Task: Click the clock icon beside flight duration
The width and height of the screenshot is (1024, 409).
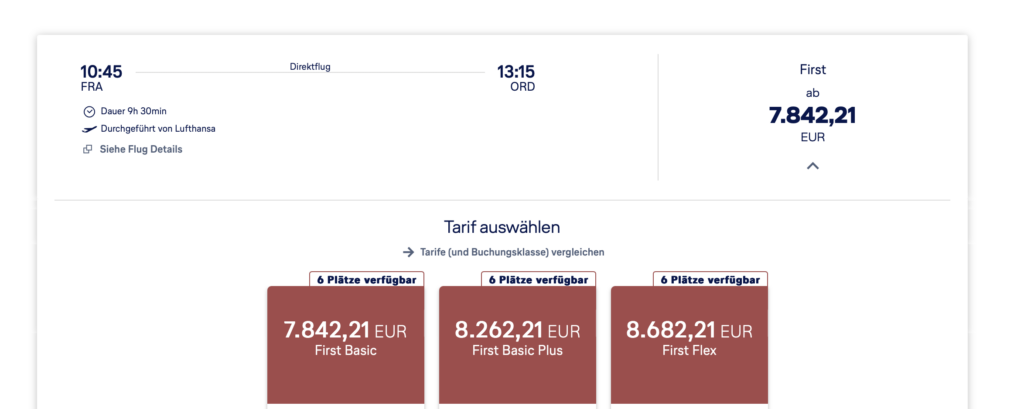Action: tap(89, 111)
